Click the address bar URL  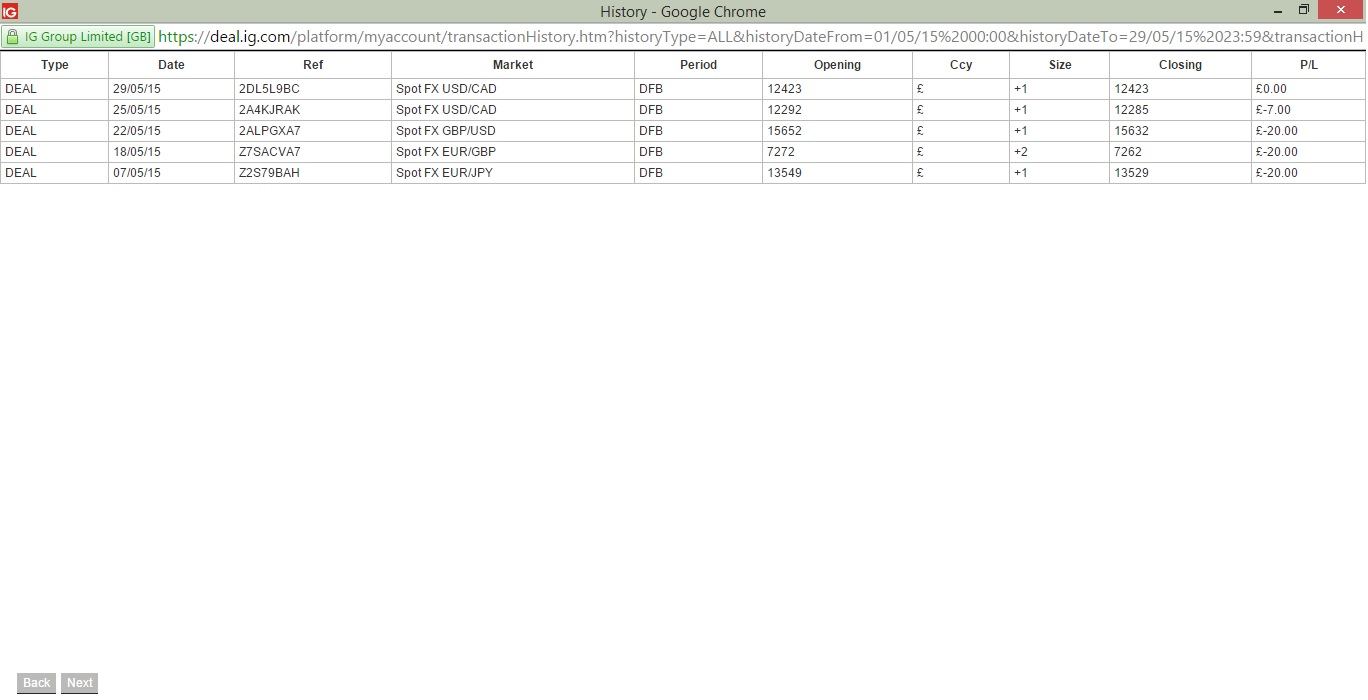760,37
